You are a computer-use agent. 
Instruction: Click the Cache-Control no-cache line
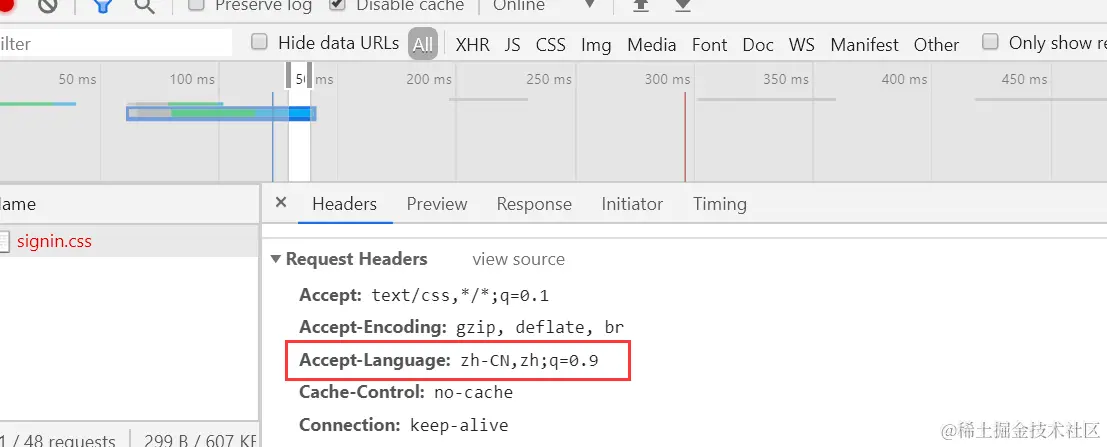[406, 391]
